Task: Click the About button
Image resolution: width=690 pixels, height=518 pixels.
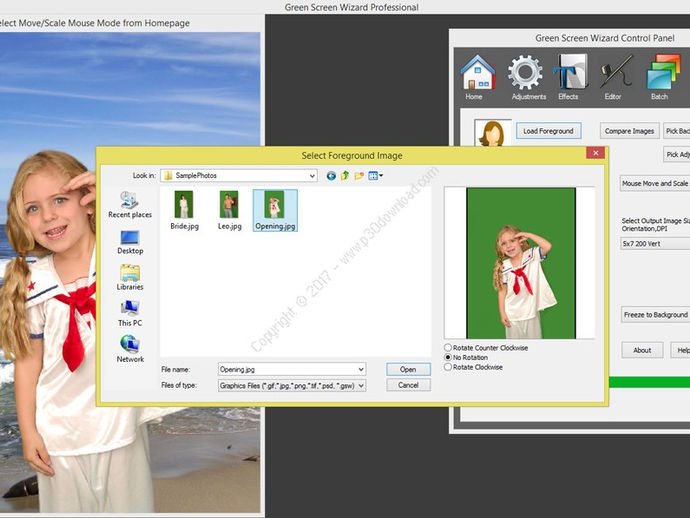Action: [x=642, y=350]
